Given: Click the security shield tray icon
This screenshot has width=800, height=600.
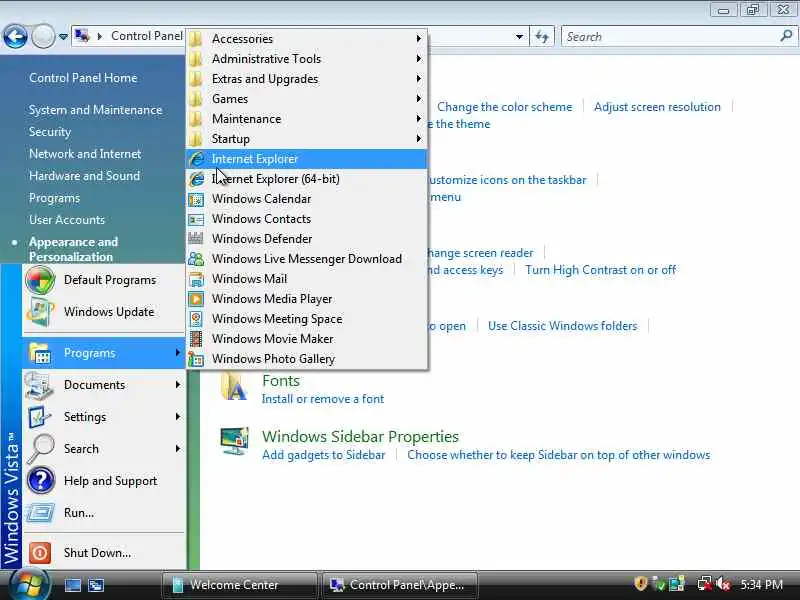Looking at the screenshot, I should pyautogui.click(x=641, y=584).
